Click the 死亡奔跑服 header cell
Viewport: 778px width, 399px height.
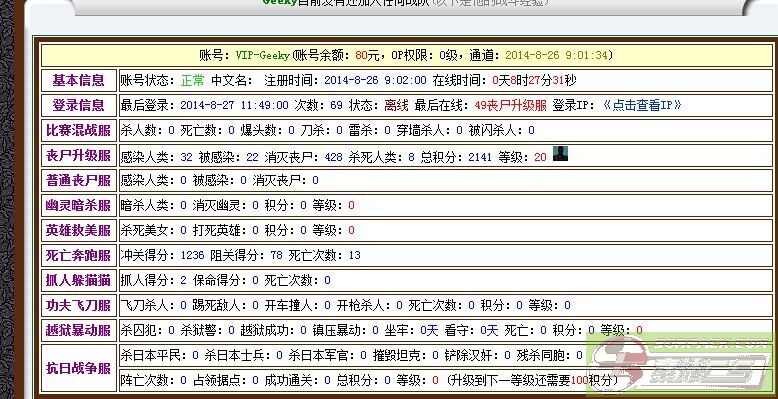pyautogui.click(x=78, y=256)
